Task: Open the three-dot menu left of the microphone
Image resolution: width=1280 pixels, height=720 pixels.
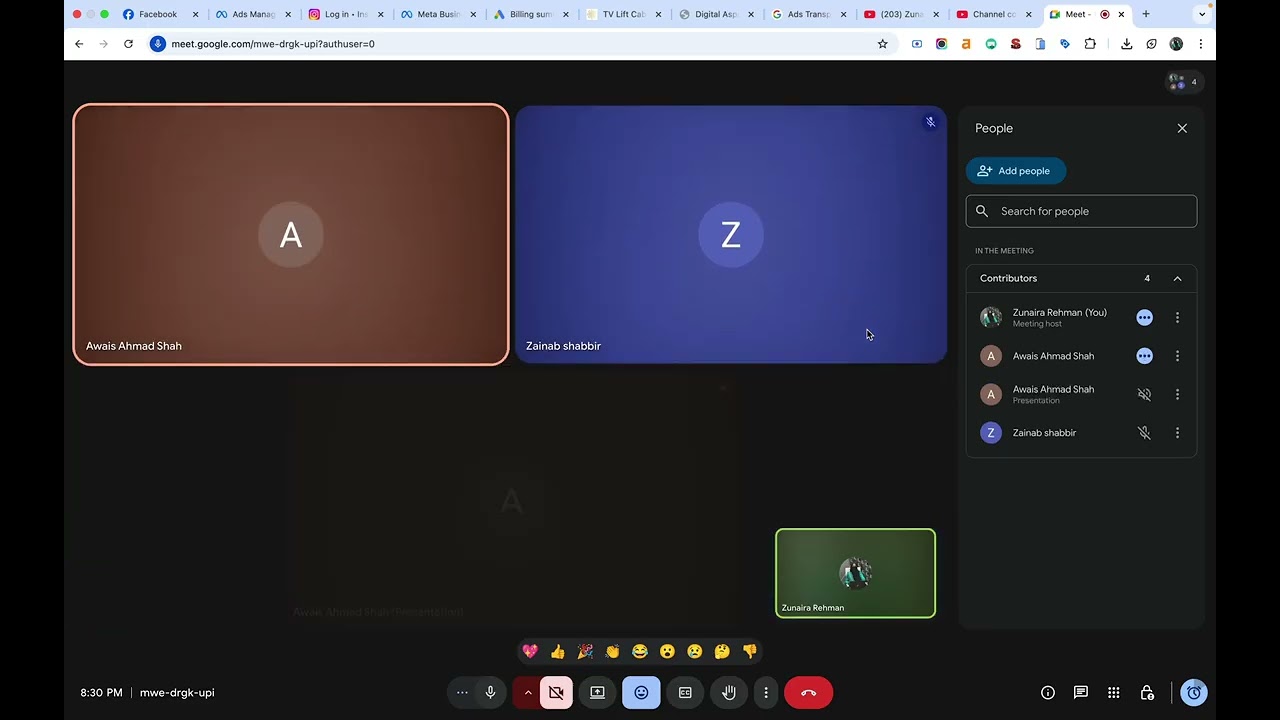Action: [462, 692]
